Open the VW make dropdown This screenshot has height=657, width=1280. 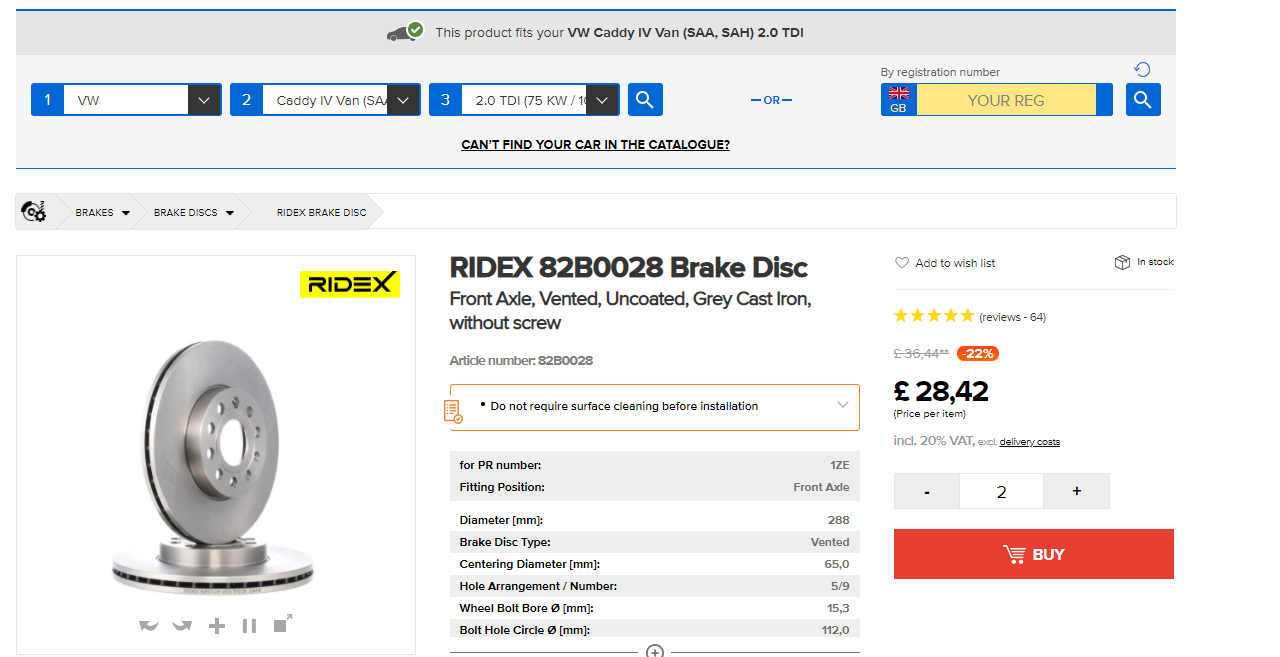[x=204, y=100]
